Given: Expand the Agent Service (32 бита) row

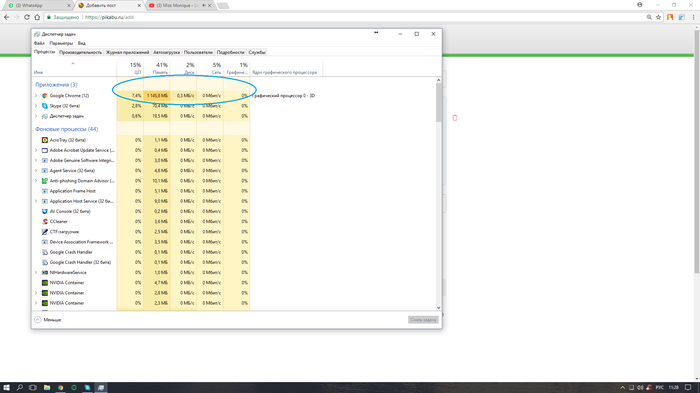Looking at the screenshot, I should (x=36, y=171).
